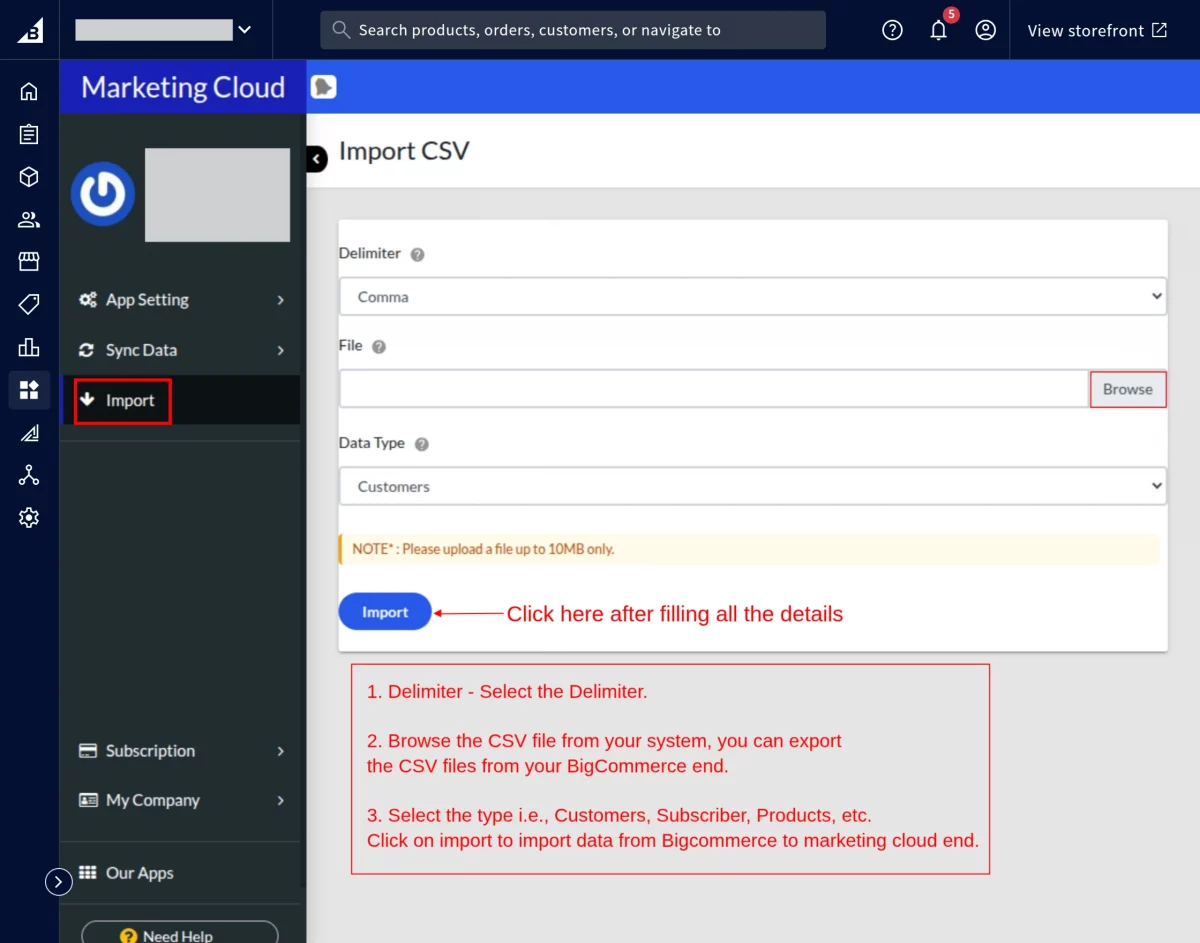This screenshot has height=943, width=1200.
Task: Expand My Company menu
Action: tap(182, 800)
